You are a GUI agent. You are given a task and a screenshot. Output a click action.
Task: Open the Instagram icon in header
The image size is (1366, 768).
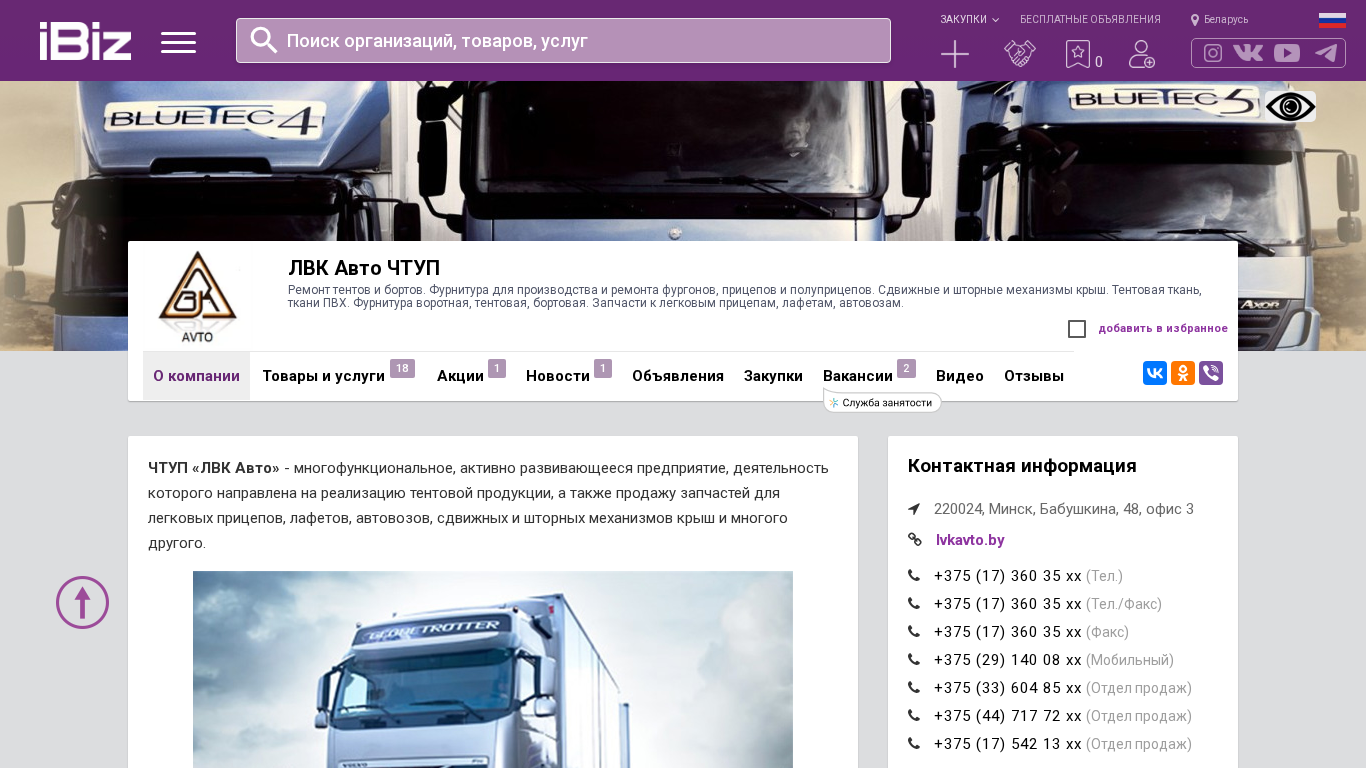[x=1213, y=53]
